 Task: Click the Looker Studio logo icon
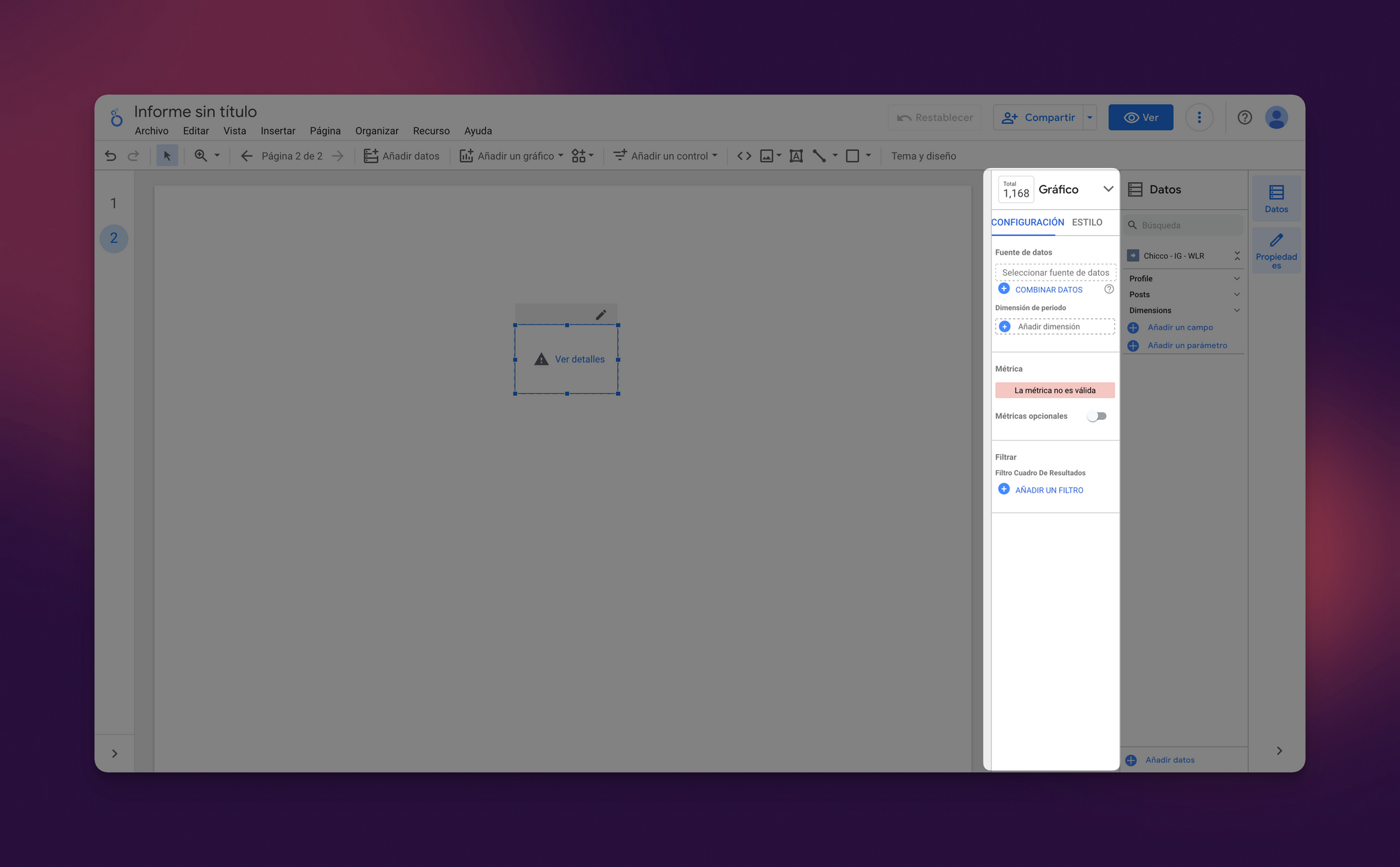coord(116,118)
